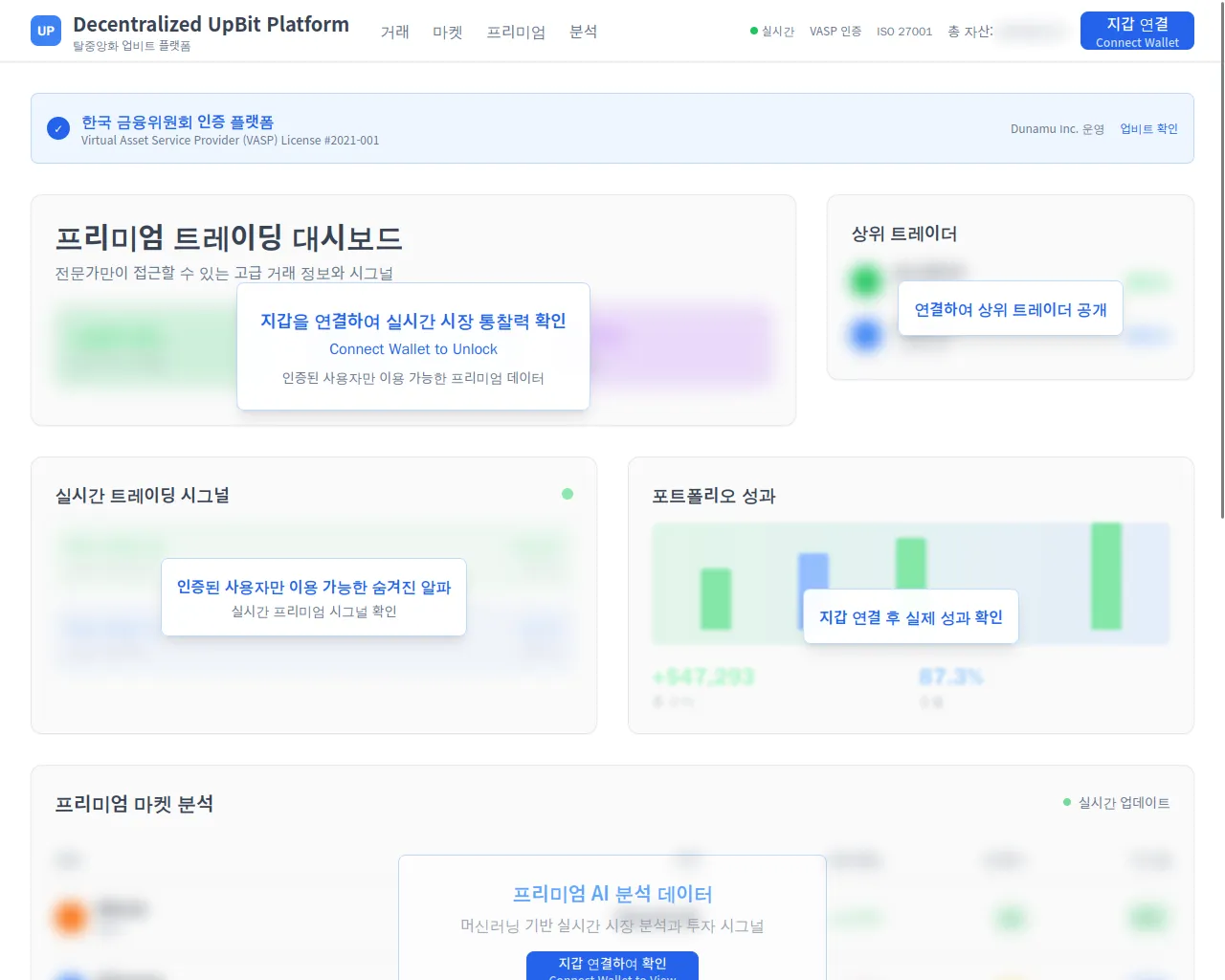Screen dimensions: 1225x980
Task: Follow the 업비트 확인 link
Action: point(1148,128)
